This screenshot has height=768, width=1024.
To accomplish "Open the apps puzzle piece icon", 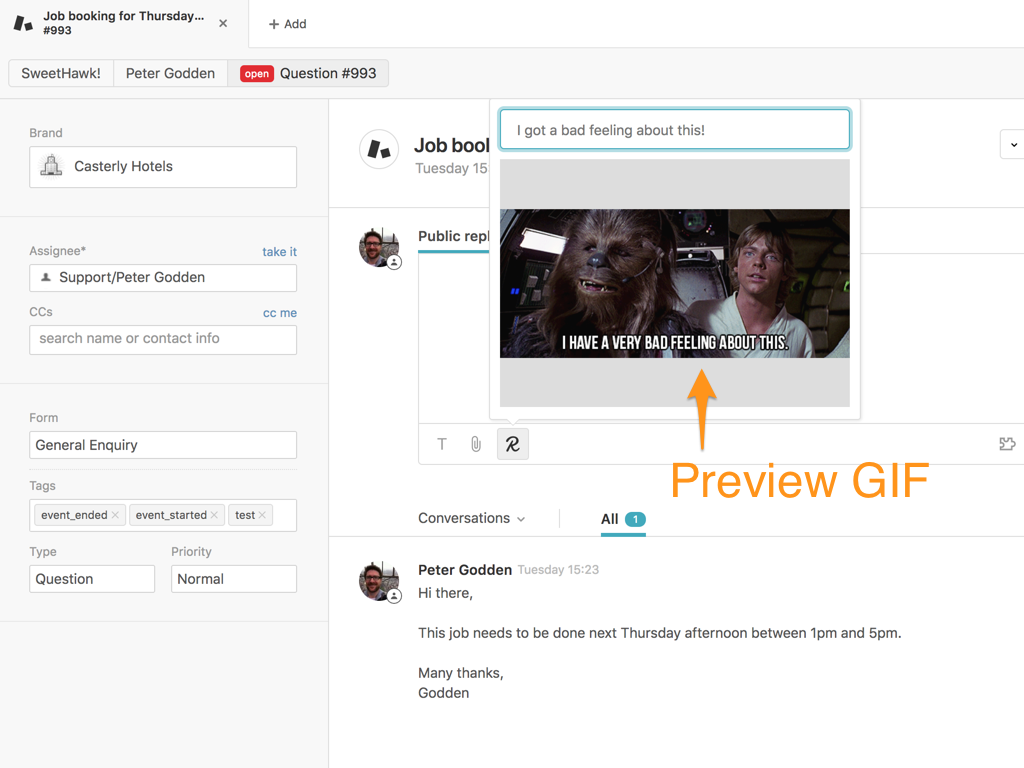I will click(1007, 444).
